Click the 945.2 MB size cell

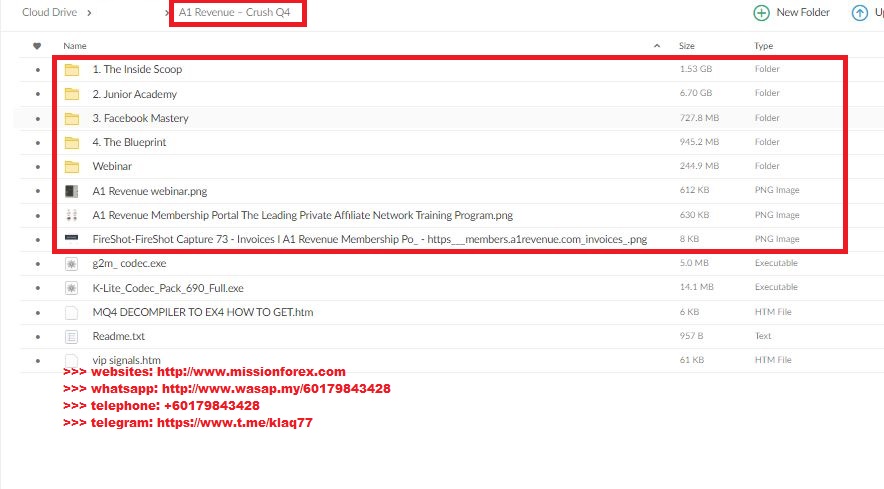point(699,142)
